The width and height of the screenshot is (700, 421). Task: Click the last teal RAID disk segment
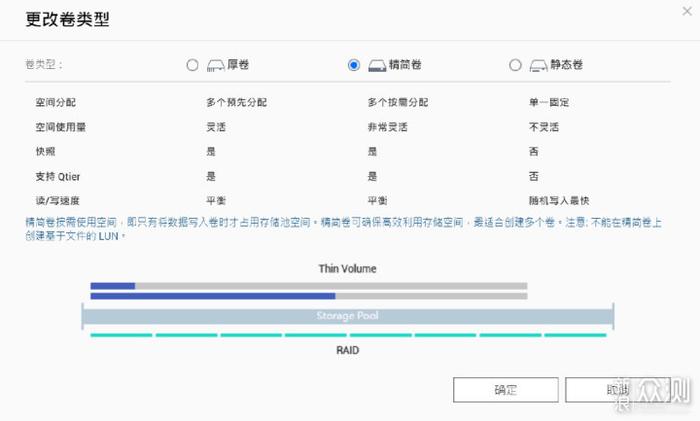point(575,335)
